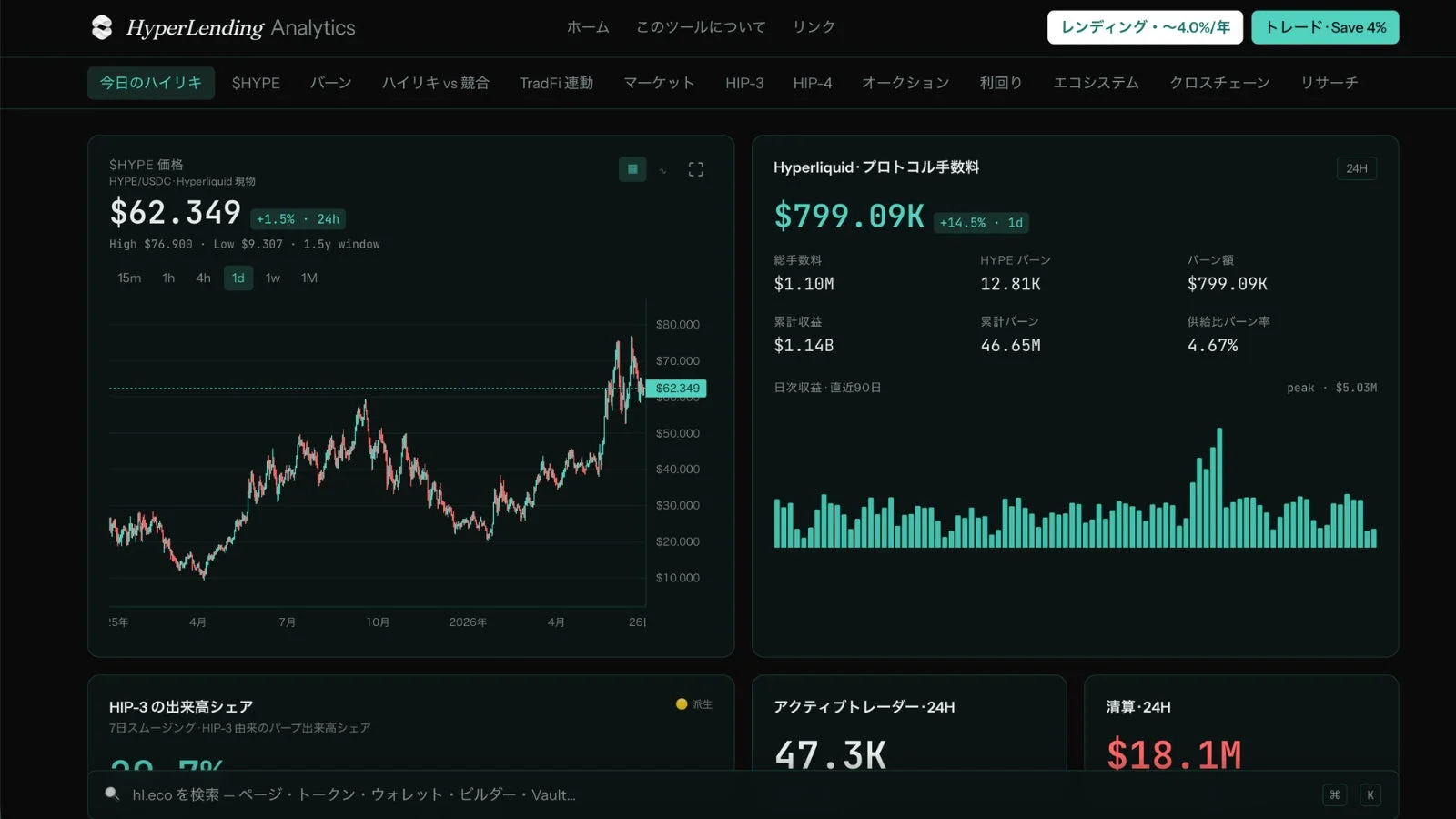
Task: Select the 1h timeframe
Action: [x=168, y=278]
